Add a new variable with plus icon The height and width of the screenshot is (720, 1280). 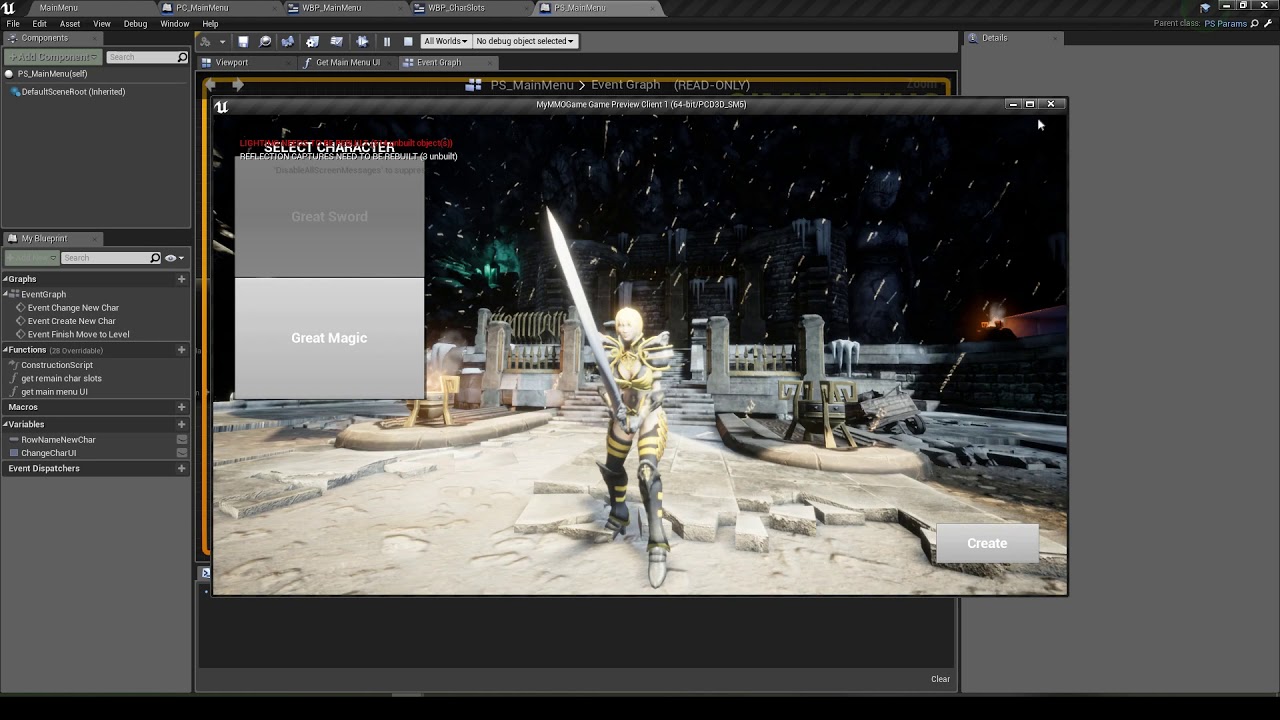pyautogui.click(x=181, y=424)
